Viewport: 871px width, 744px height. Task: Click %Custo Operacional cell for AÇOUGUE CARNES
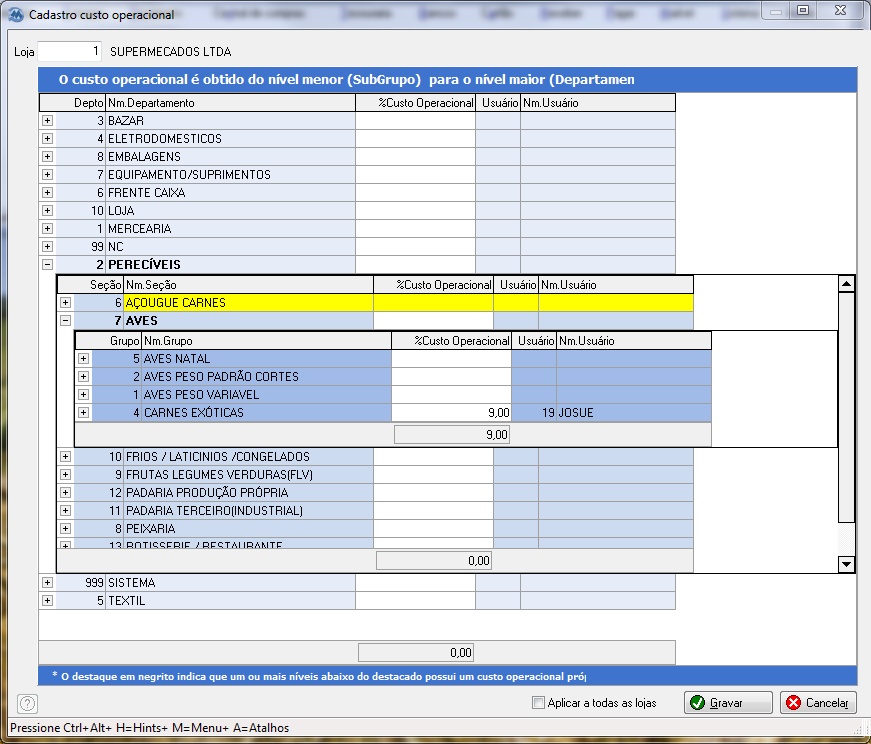pos(433,302)
